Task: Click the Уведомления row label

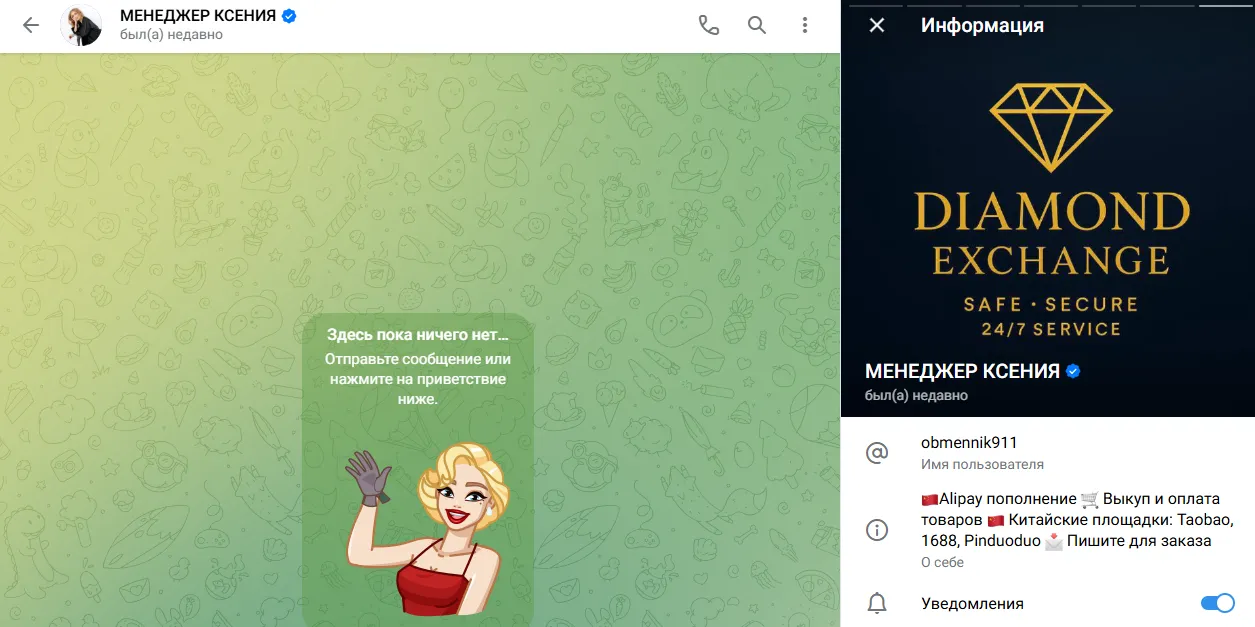Action: 972,603
